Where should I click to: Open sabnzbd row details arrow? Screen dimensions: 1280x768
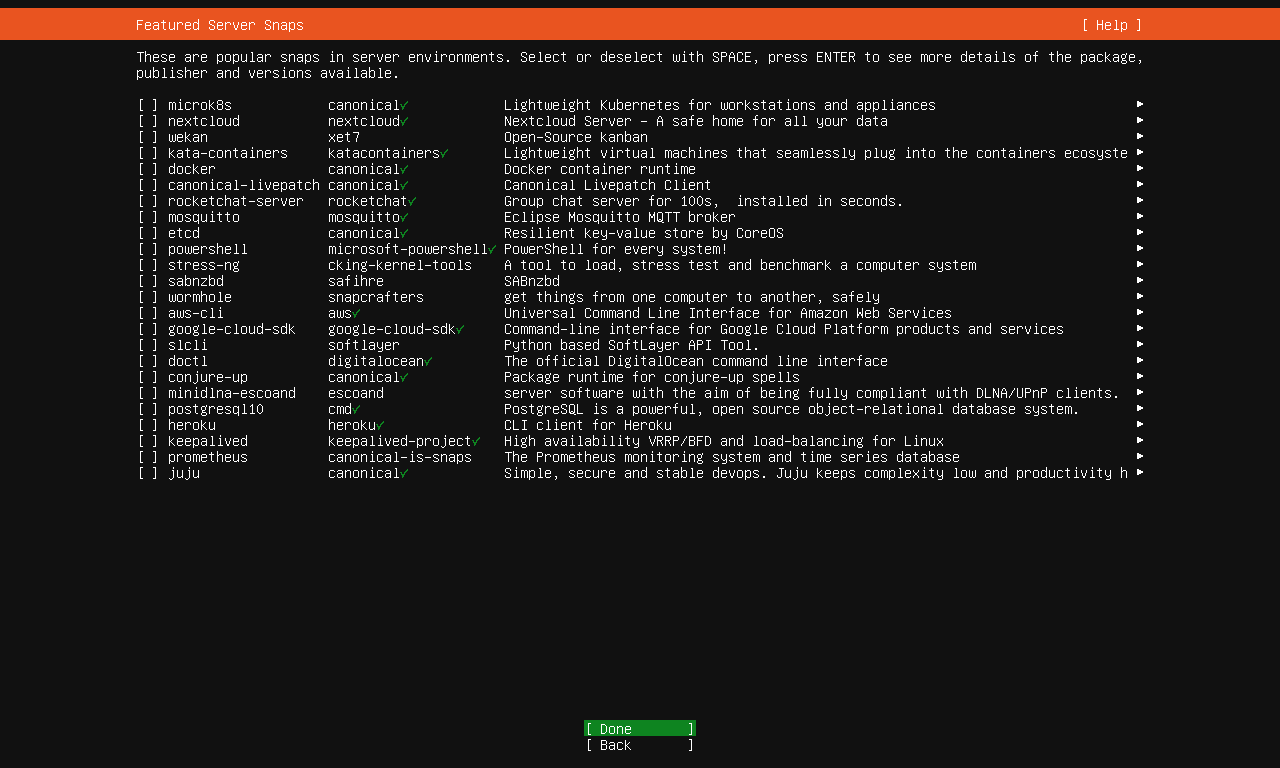click(1140, 280)
